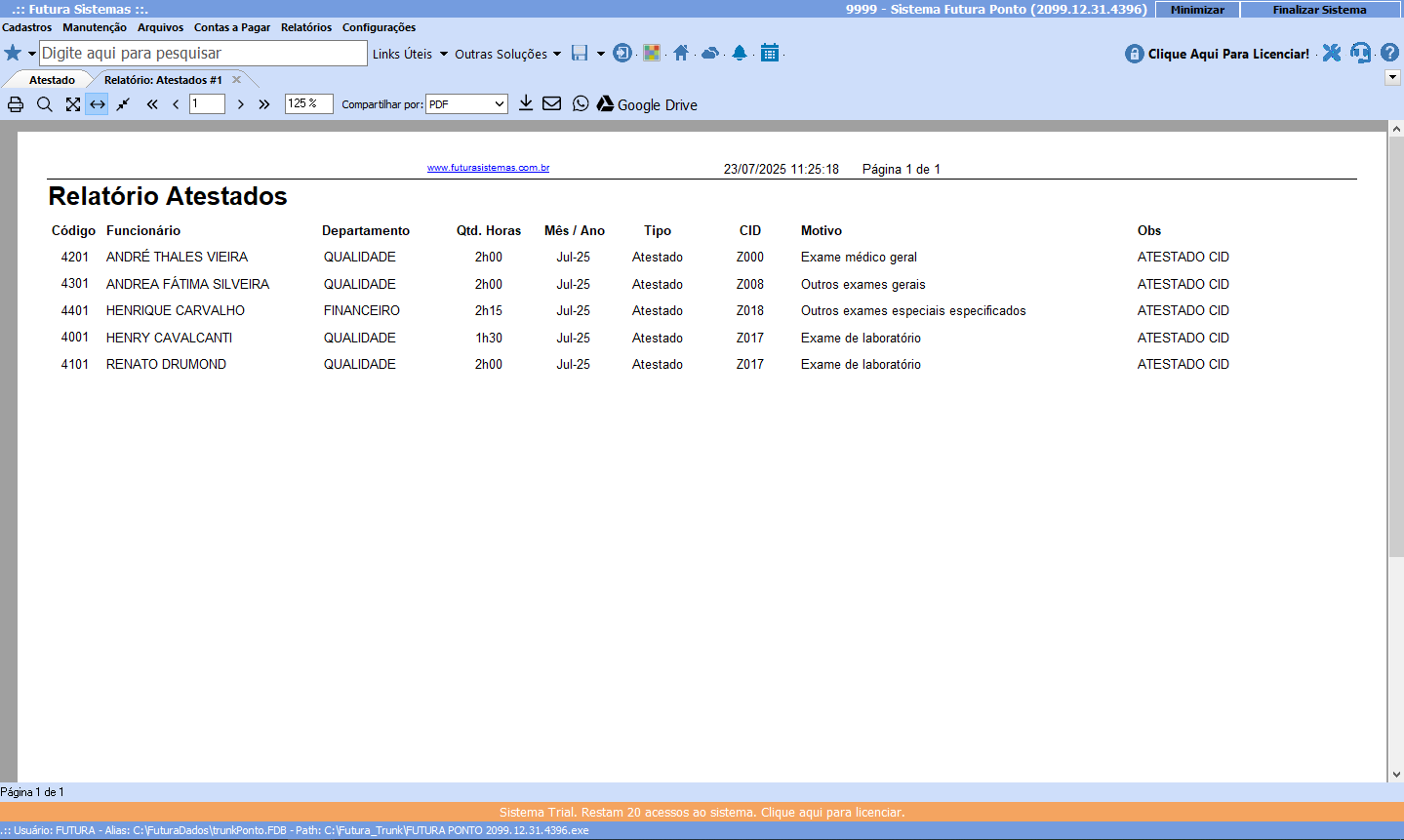Click the search field 'Digite aqui para pesquisar'
This screenshot has height=840, width=1404.
(x=203, y=54)
